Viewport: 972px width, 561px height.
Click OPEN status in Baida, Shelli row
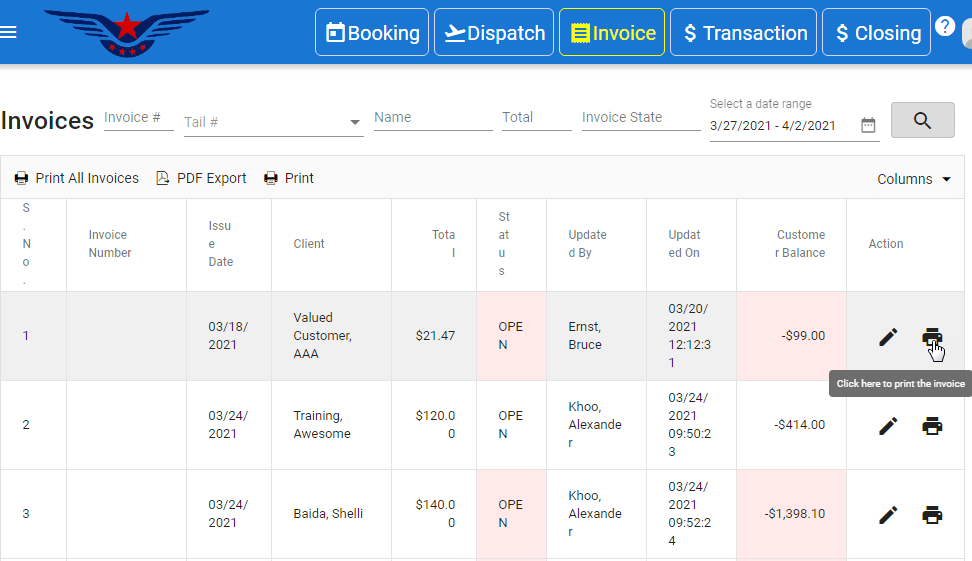click(510, 513)
